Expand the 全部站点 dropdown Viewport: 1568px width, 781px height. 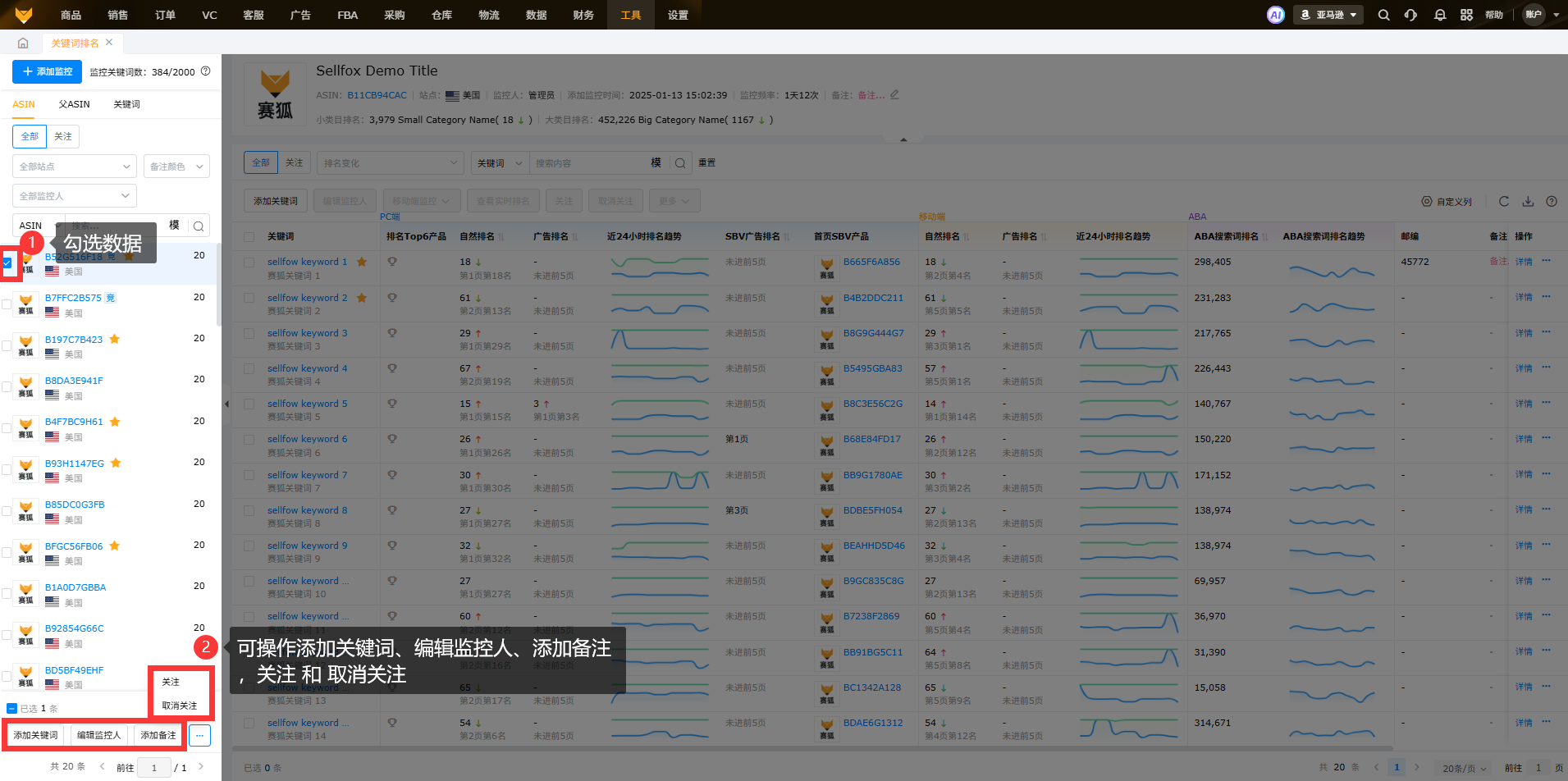click(74, 167)
